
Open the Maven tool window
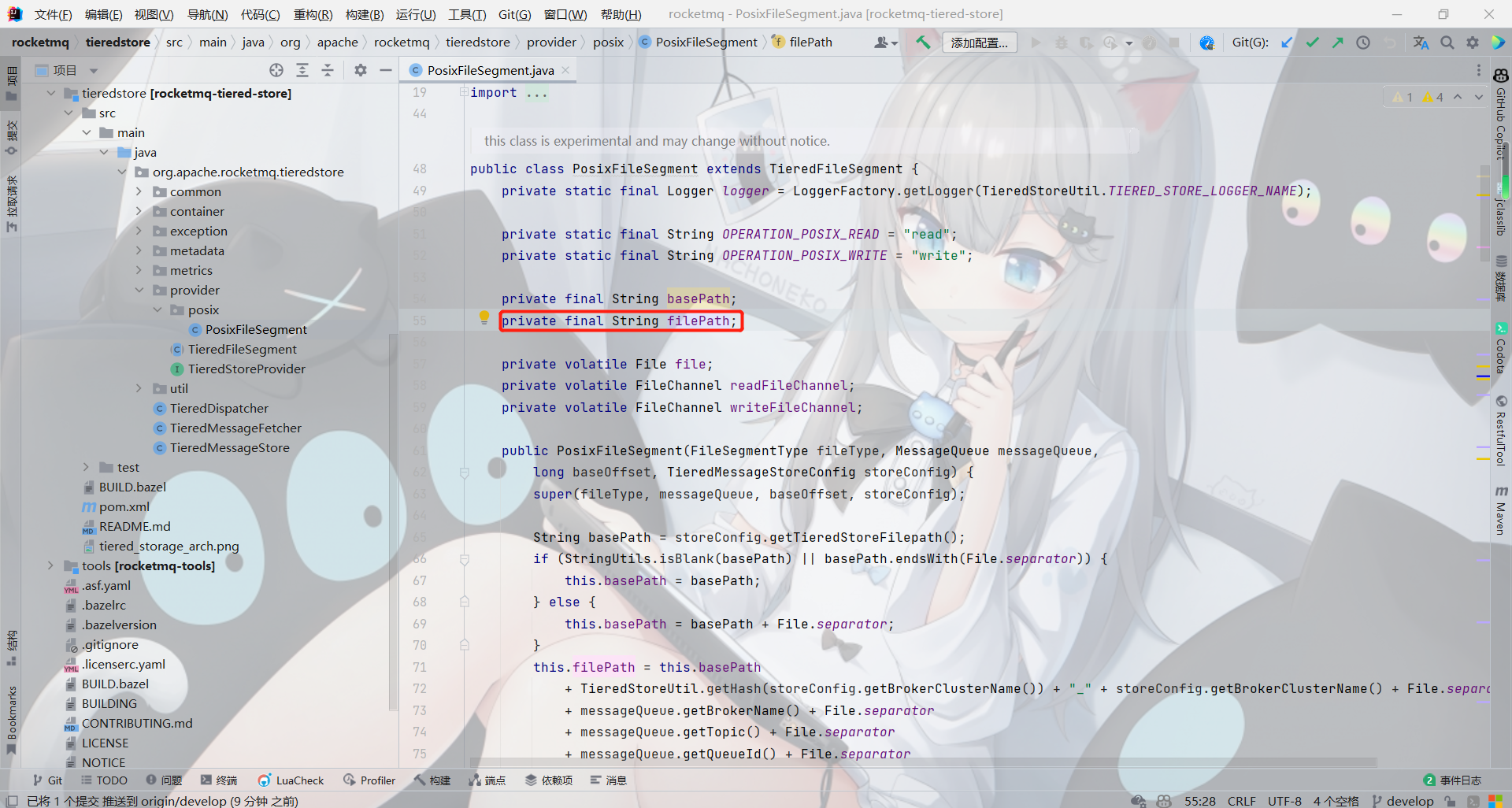[1501, 510]
